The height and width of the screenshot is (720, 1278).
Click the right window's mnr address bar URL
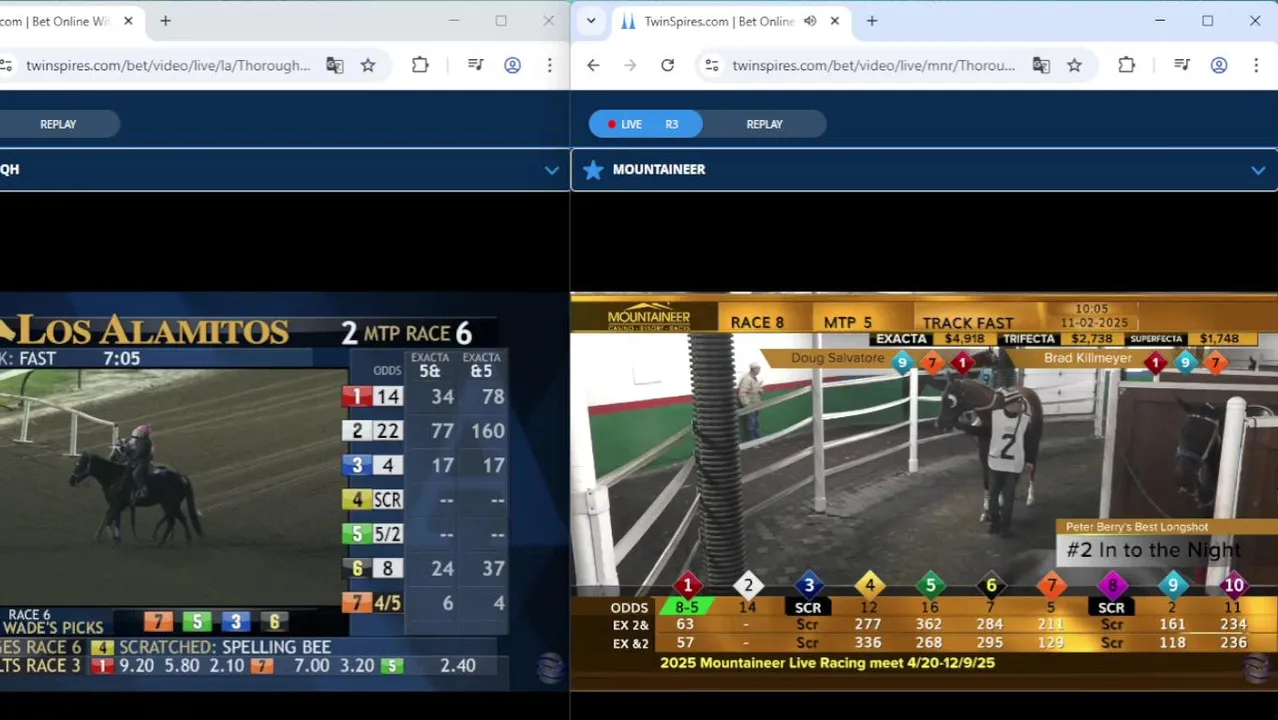coord(873,65)
